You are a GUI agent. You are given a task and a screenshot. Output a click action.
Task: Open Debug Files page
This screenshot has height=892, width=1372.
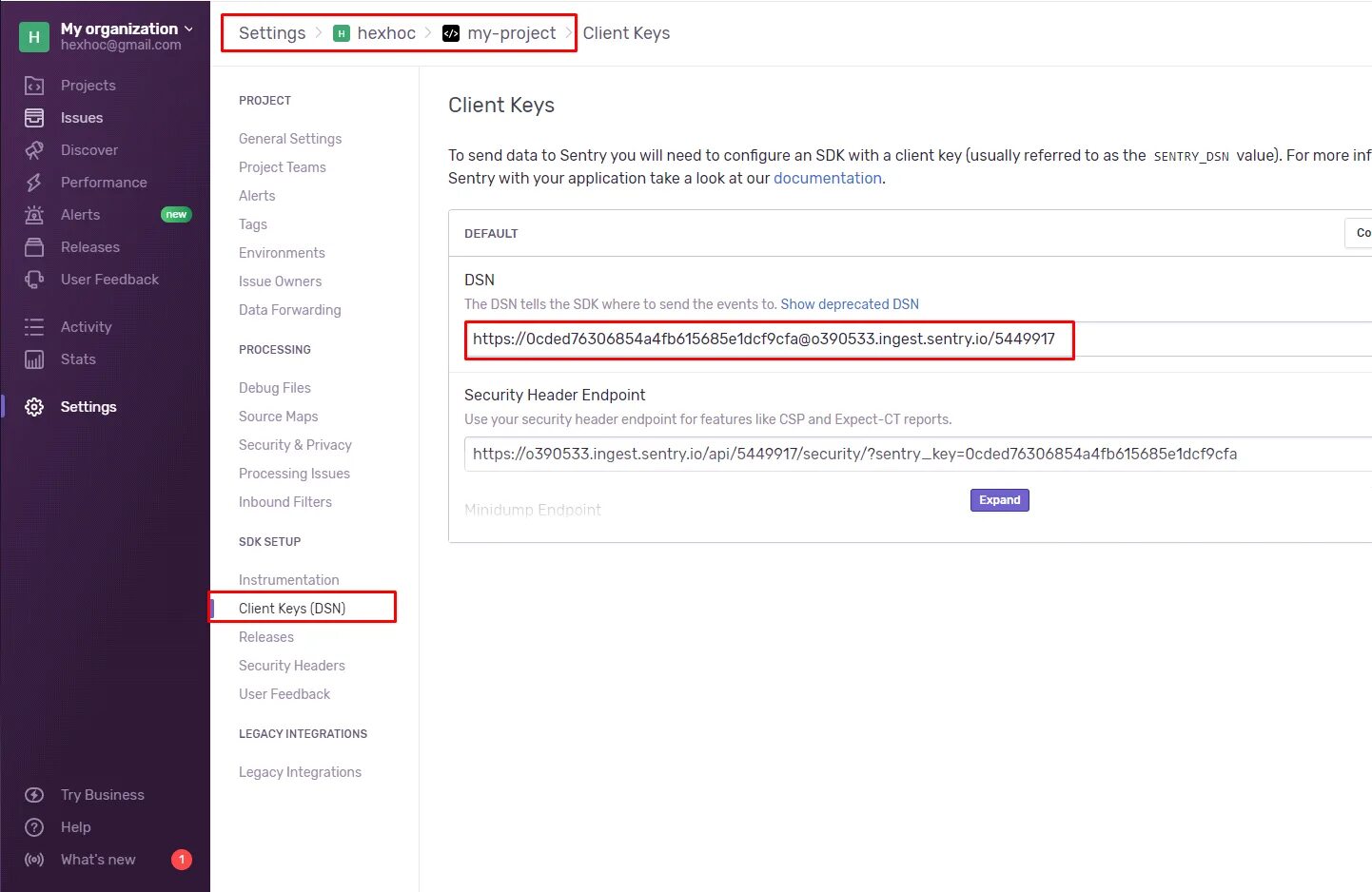coord(275,388)
